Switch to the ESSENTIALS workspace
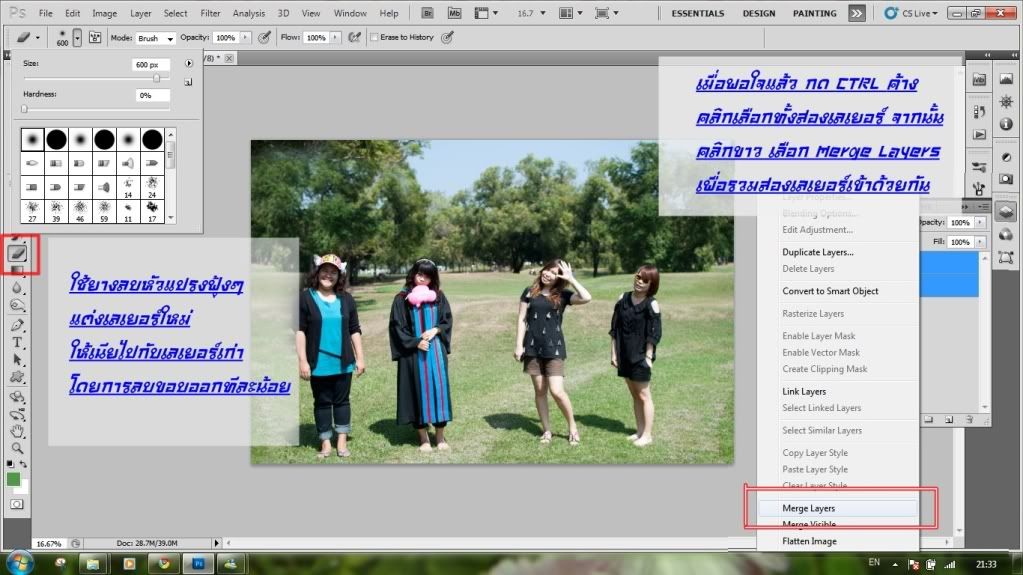Viewport: 1023px width, 575px height. (x=697, y=13)
